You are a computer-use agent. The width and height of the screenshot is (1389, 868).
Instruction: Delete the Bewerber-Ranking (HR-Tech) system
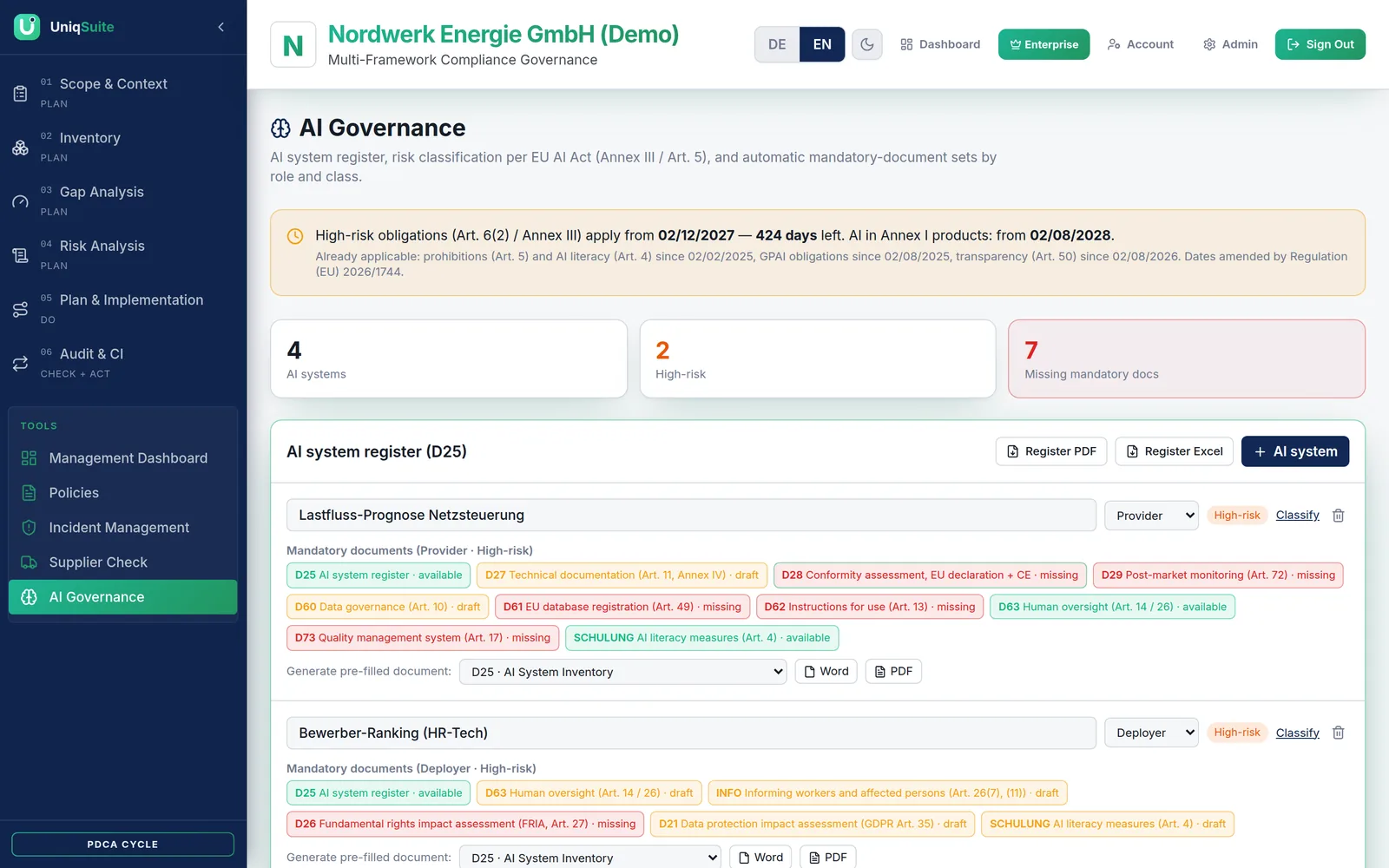point(1339,733)
